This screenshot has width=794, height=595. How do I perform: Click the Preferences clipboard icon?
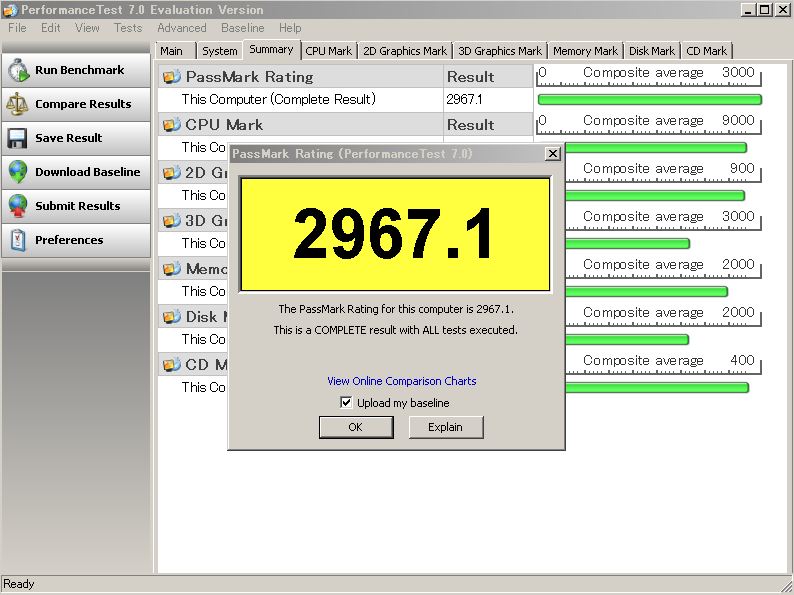click(x=18, y=240)
